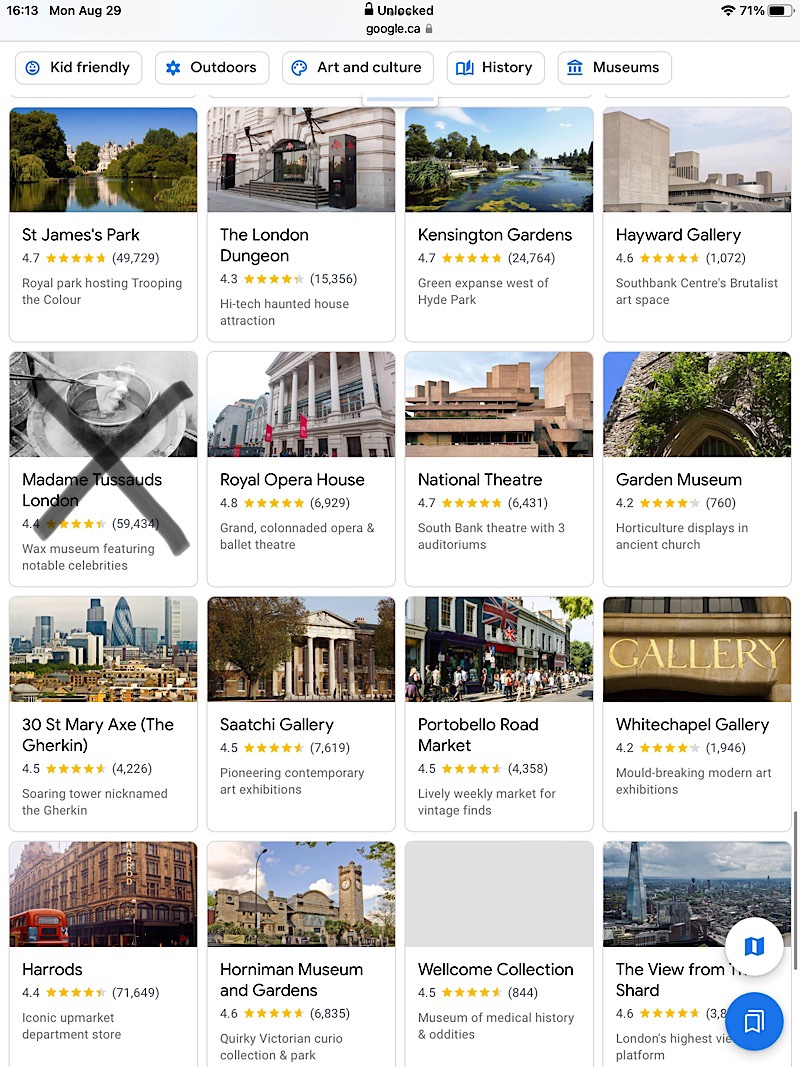Open the Whitechapel Gallery sign photo
The width and height of the screenshot is (800, 1067).
pyautogui.click(x=697, y=649)
